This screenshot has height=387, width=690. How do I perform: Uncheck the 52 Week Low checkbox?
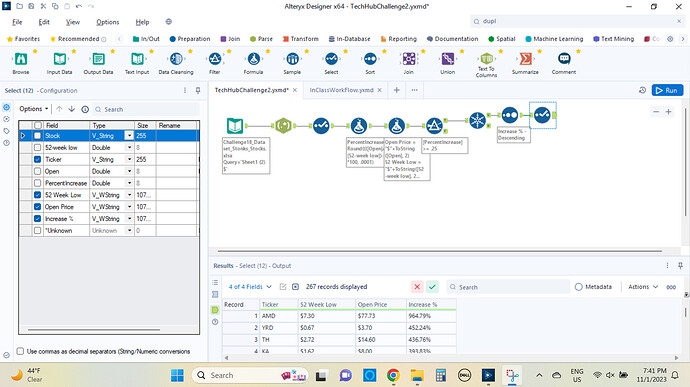click(x=37, y=195)
